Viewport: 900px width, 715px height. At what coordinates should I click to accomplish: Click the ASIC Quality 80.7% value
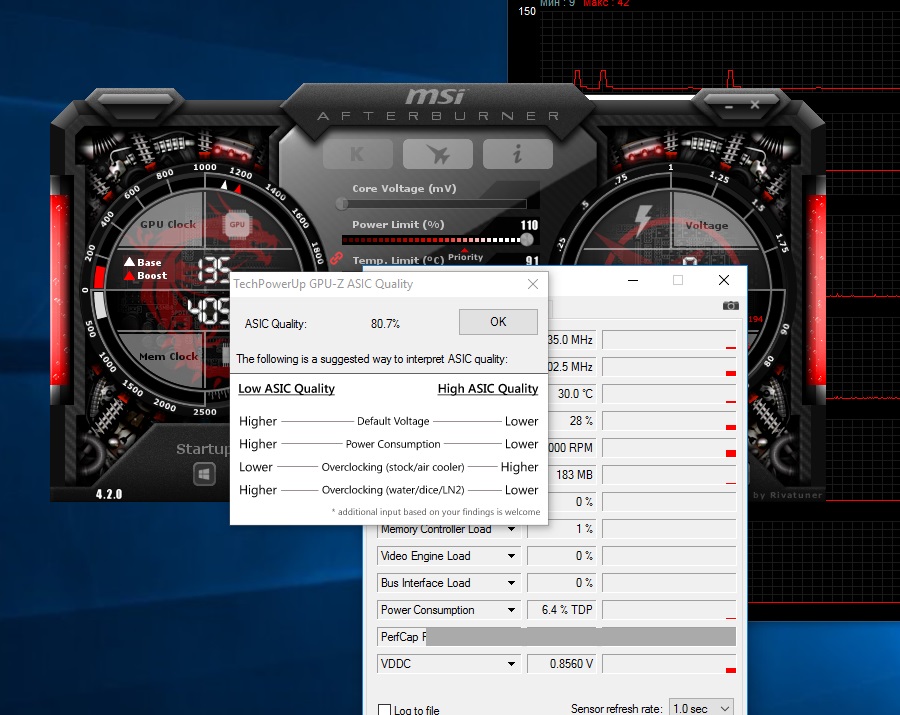pos(385,324)
